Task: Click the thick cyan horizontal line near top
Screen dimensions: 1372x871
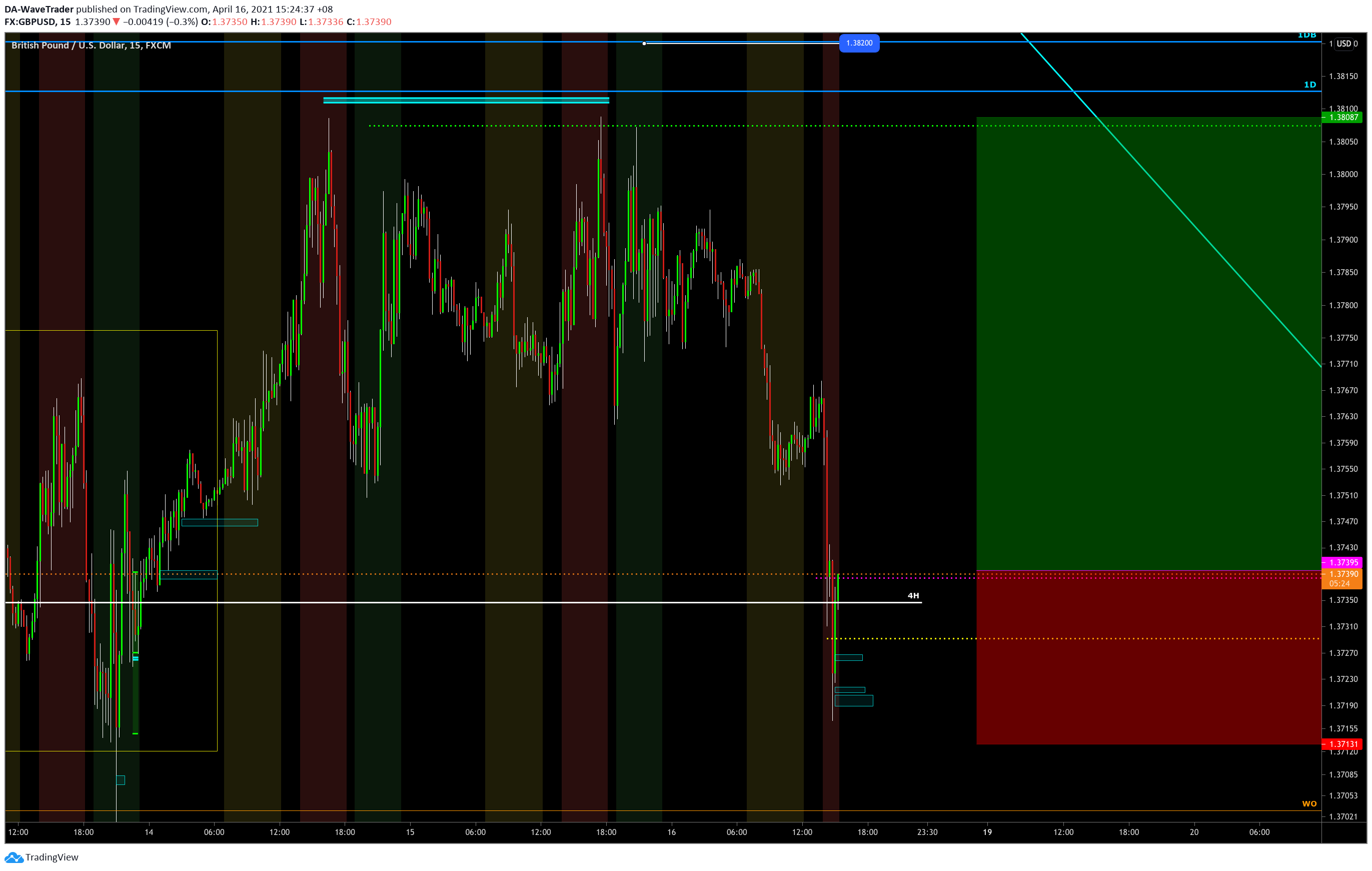Action: 466,101
